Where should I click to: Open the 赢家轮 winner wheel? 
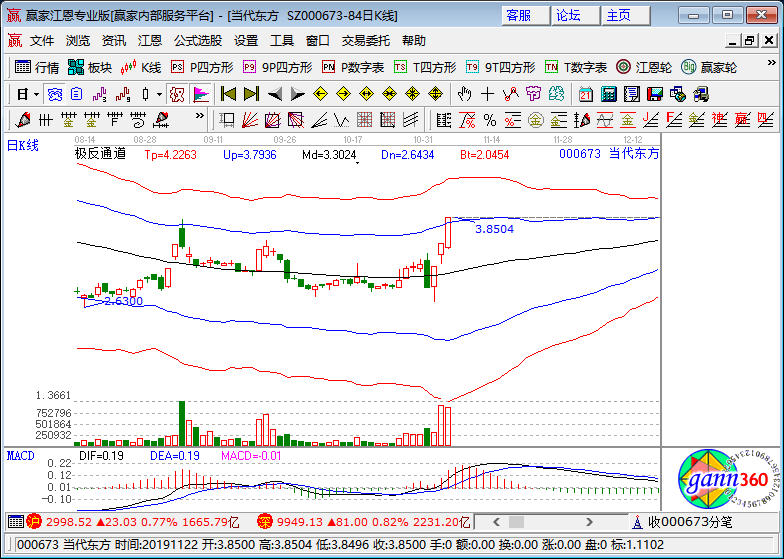(710, 67)
